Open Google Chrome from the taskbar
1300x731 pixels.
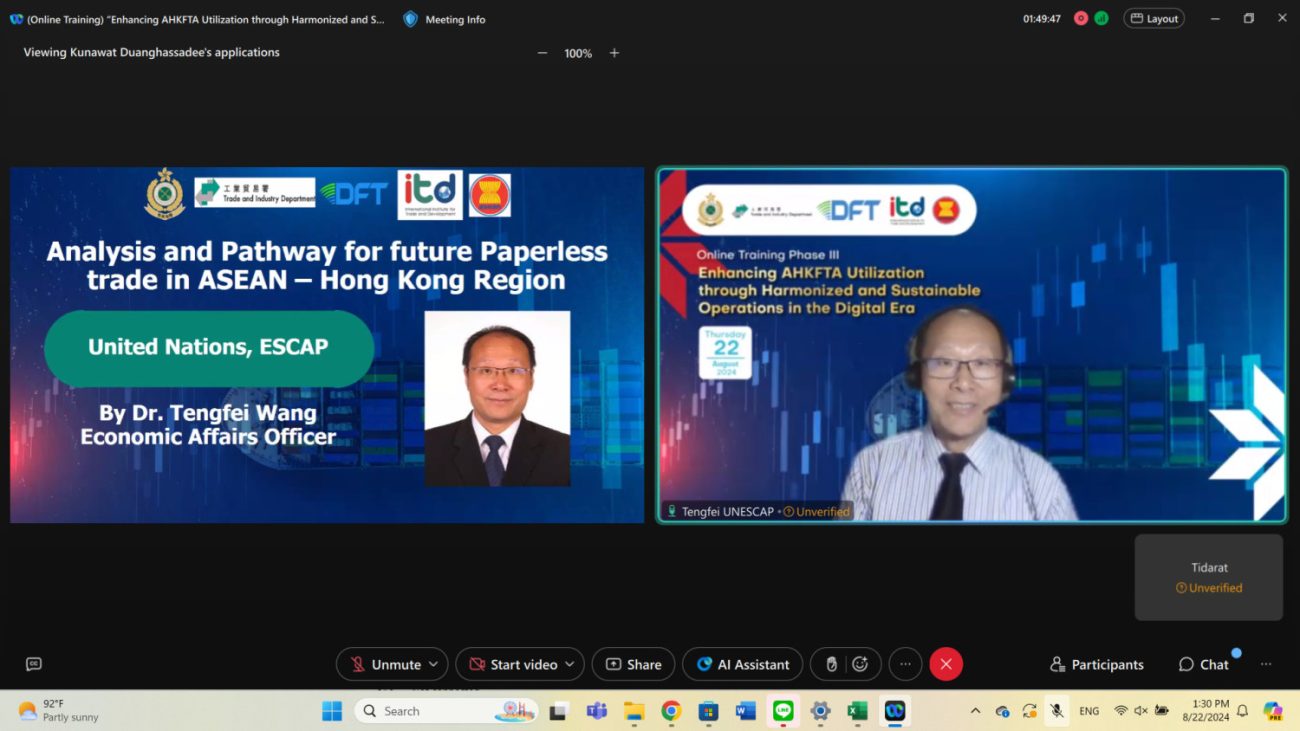671,711
